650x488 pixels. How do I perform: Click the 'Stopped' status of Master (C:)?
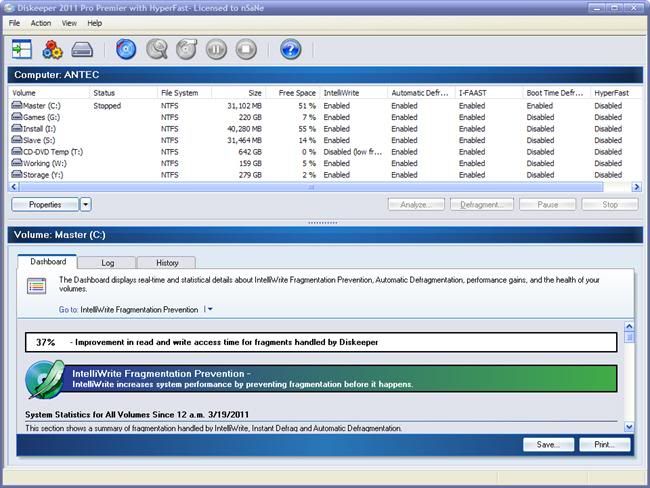(x=107, y=106)
